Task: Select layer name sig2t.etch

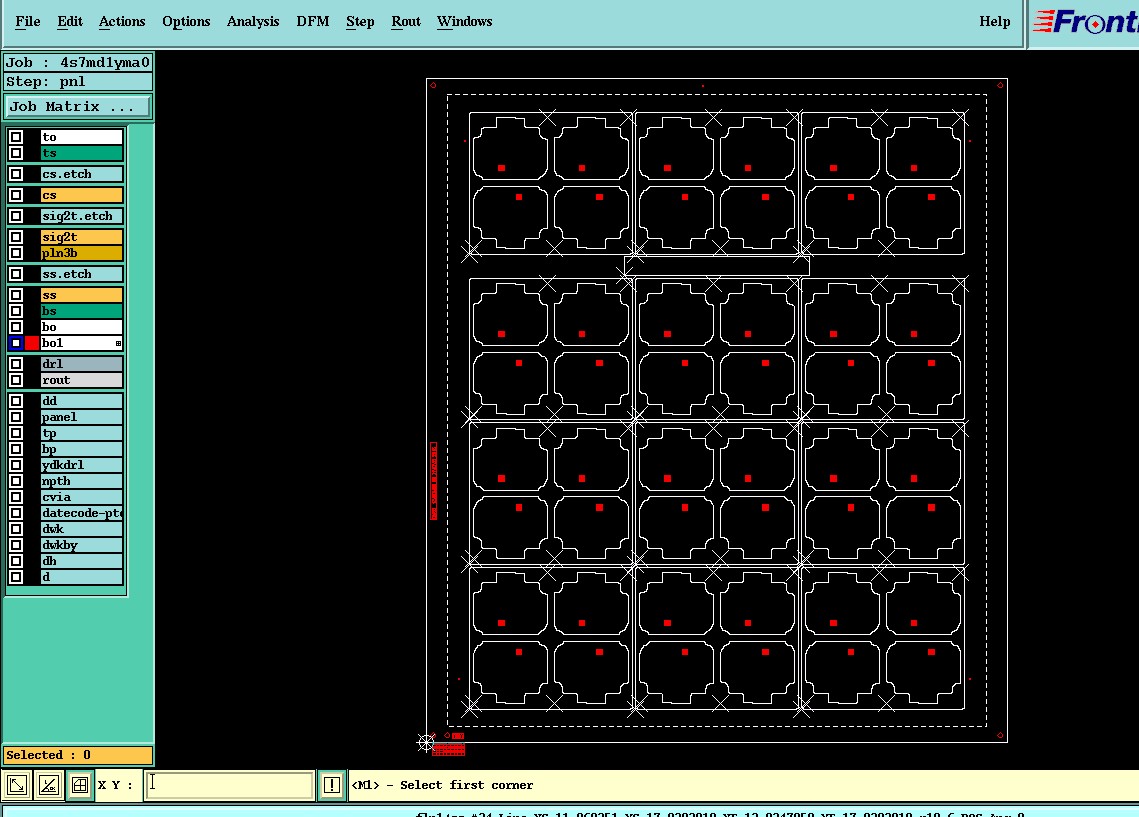Action: pyautogui.click(x=81, y=216)
